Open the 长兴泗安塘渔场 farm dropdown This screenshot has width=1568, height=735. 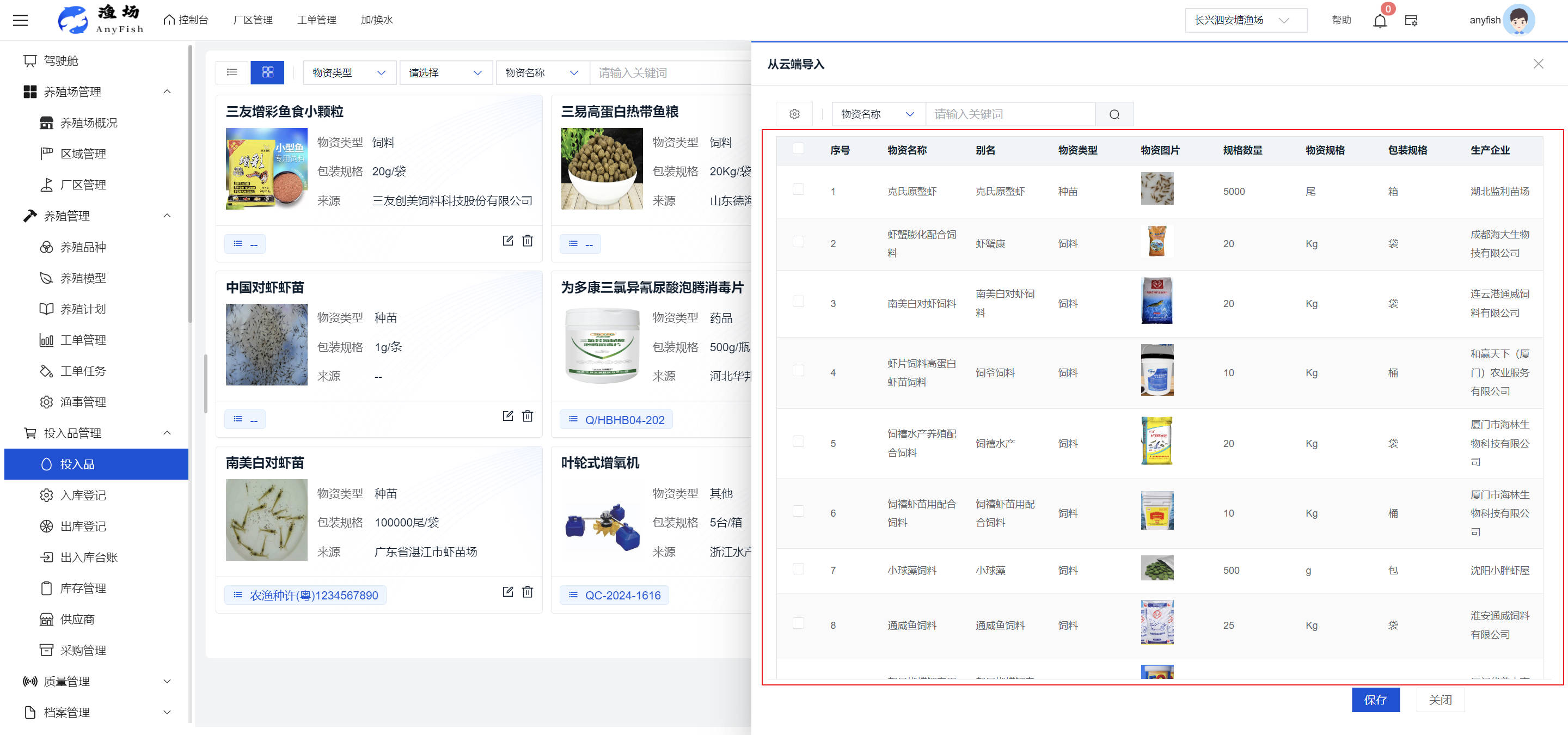tap(1245, 20)
